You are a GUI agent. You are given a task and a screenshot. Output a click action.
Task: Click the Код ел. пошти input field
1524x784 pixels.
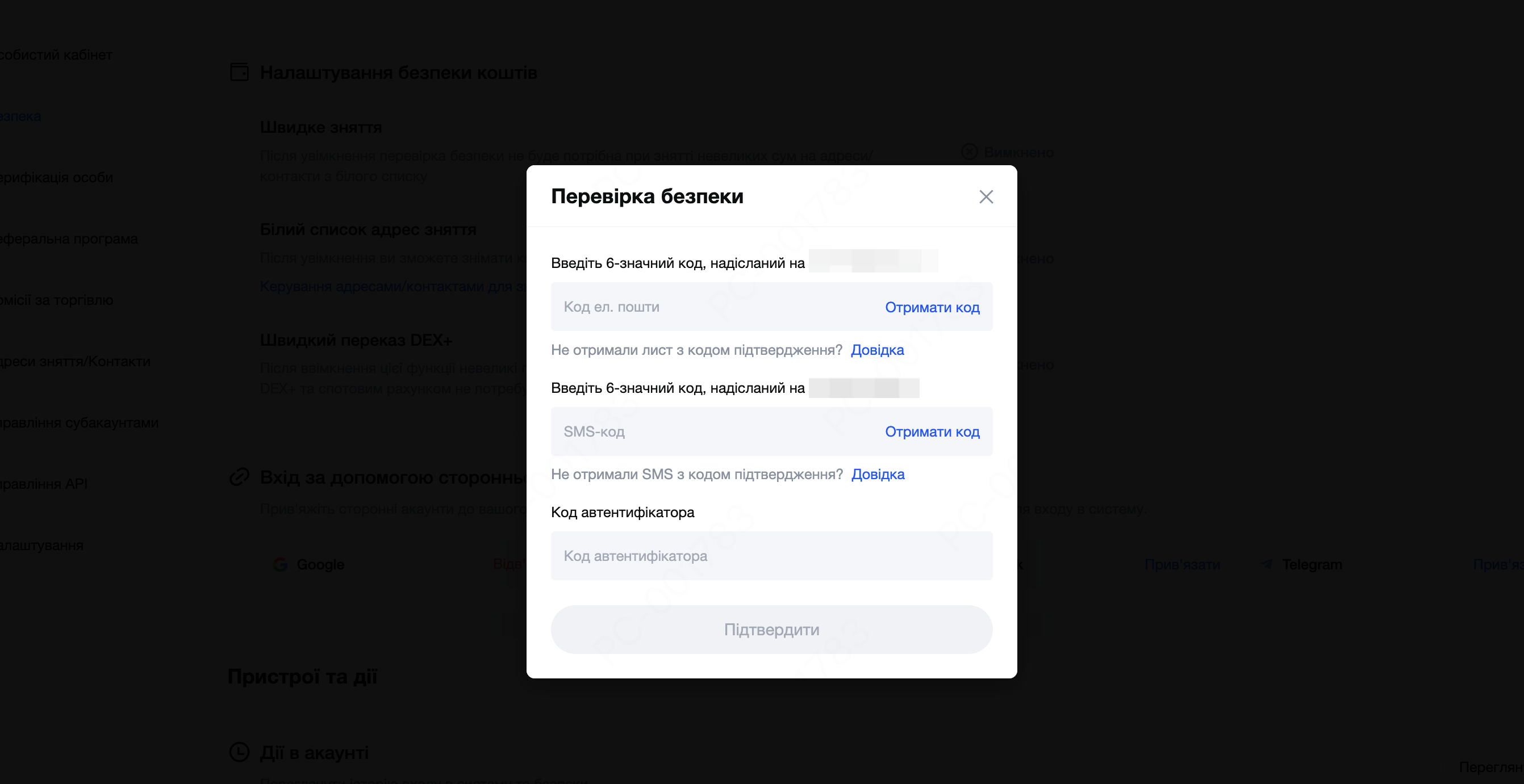point(771,307)
